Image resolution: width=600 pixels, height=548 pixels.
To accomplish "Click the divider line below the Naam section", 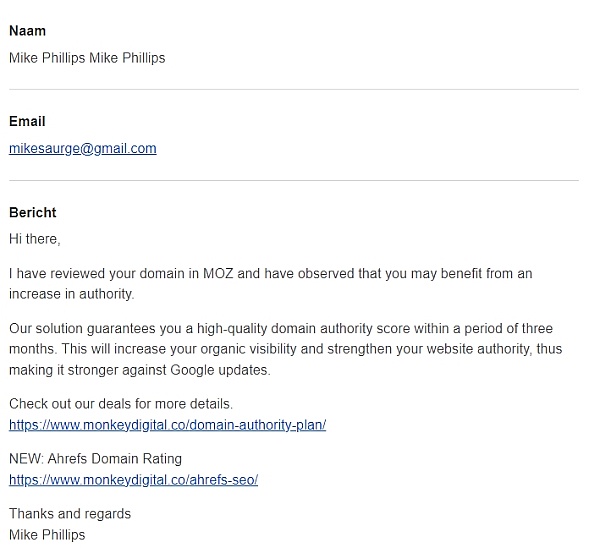I will point(294,90).
